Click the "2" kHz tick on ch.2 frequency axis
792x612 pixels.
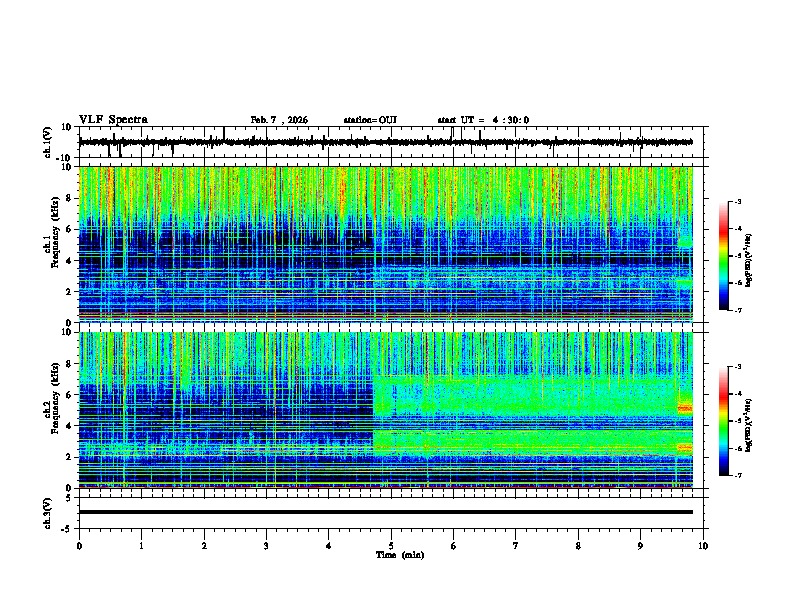tap(69, 457)
